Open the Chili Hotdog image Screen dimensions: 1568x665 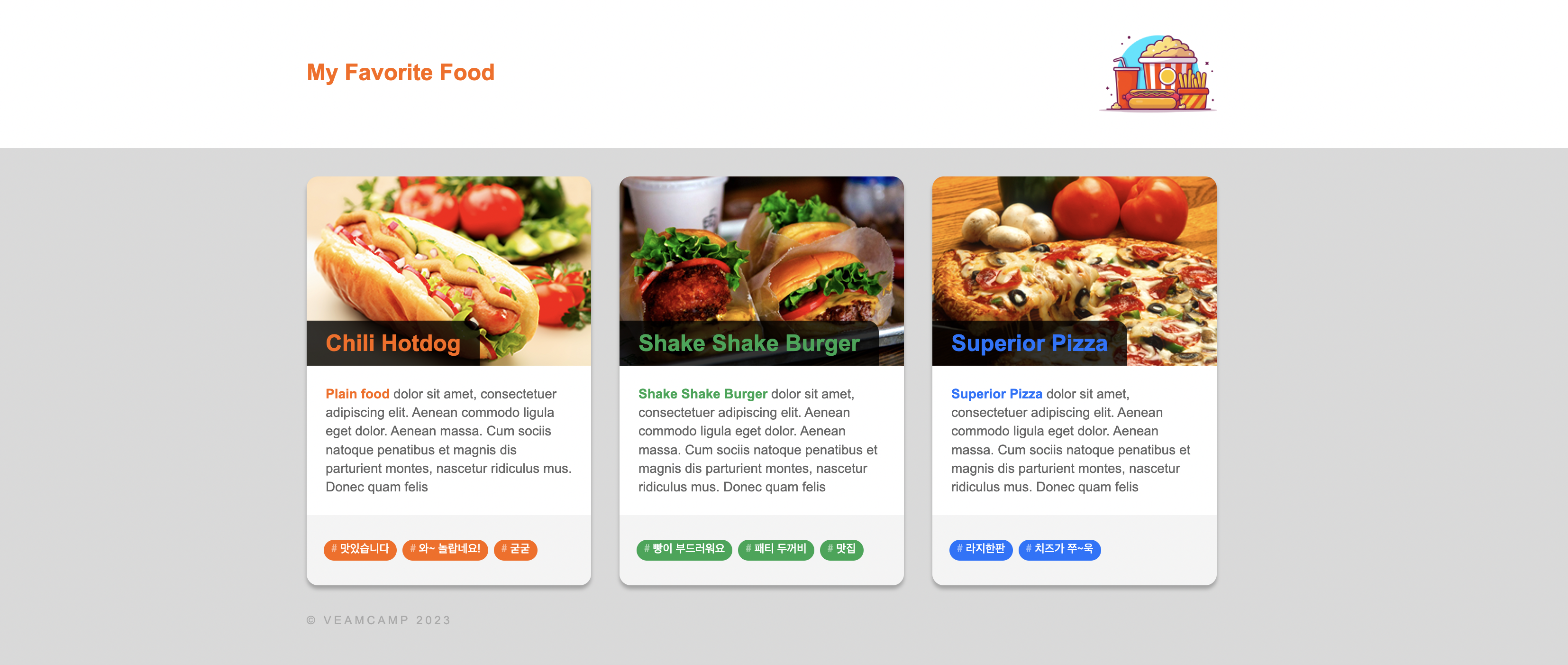pos(448,271)
